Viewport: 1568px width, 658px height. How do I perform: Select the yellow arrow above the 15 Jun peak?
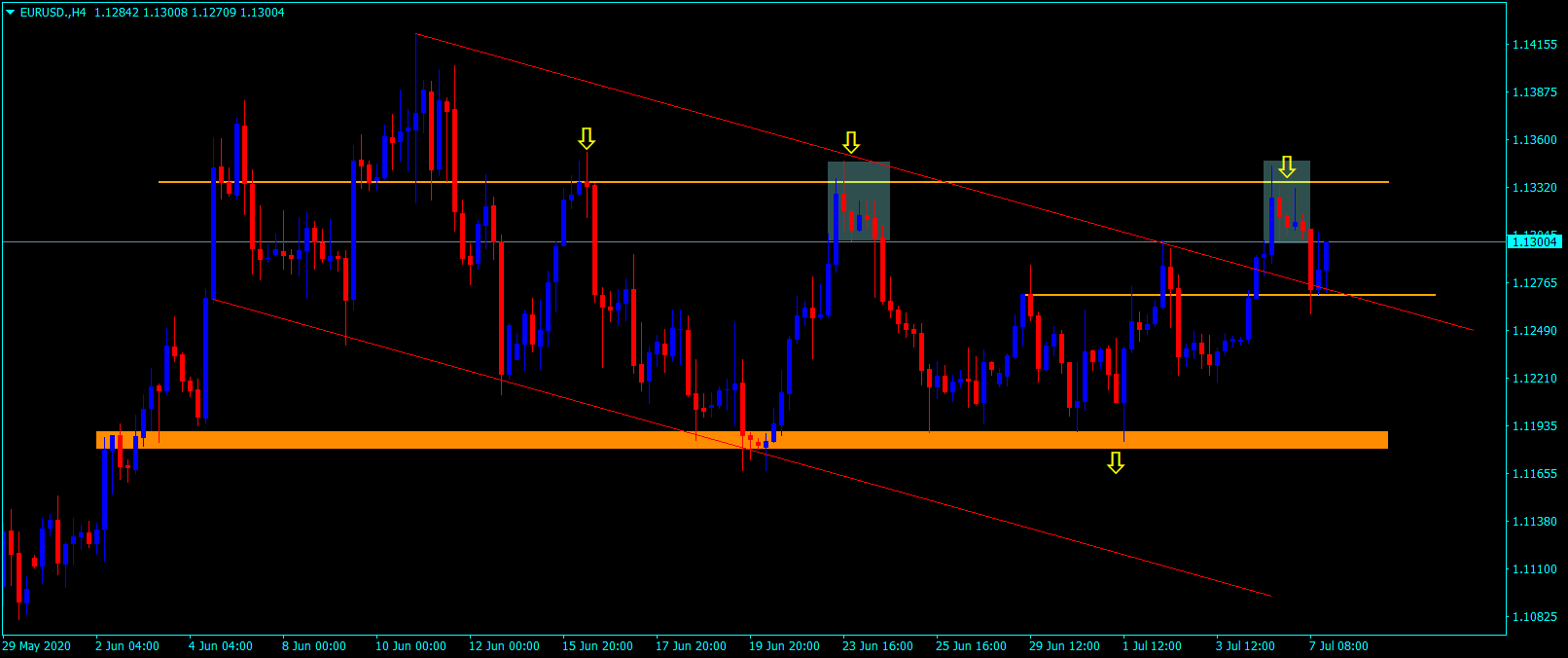coord(586,138)
